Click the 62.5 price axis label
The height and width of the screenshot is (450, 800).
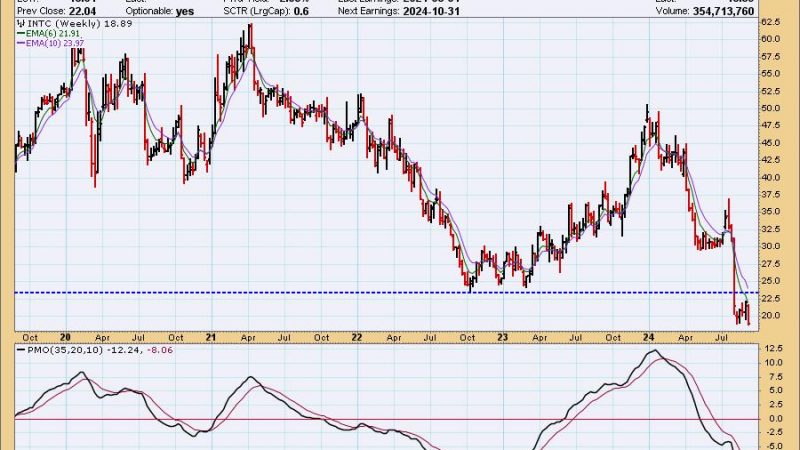[770, 22]
